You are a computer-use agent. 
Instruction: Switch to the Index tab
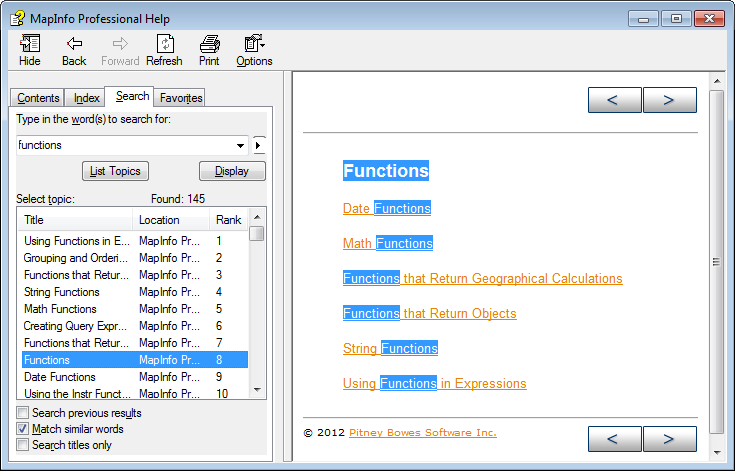pyautogui.click(x=86, y=97)
